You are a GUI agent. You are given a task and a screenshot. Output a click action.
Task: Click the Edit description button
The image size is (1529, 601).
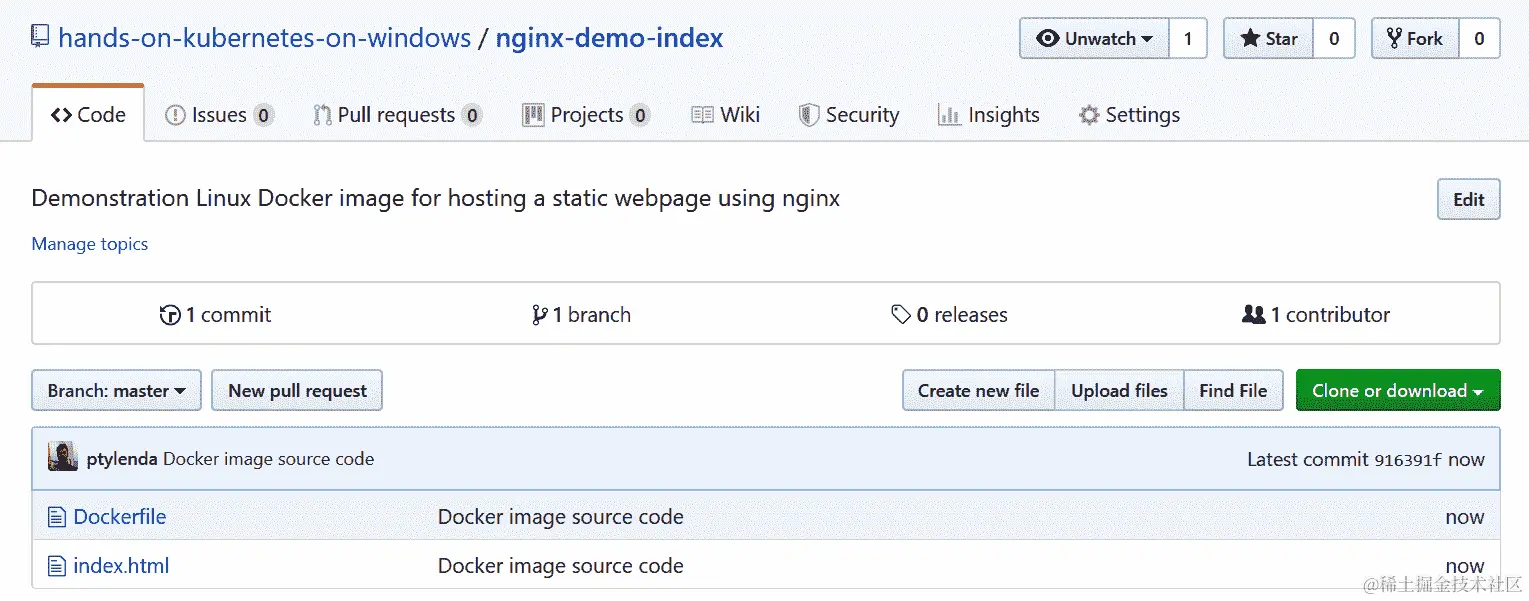[x=1468, y=199]
